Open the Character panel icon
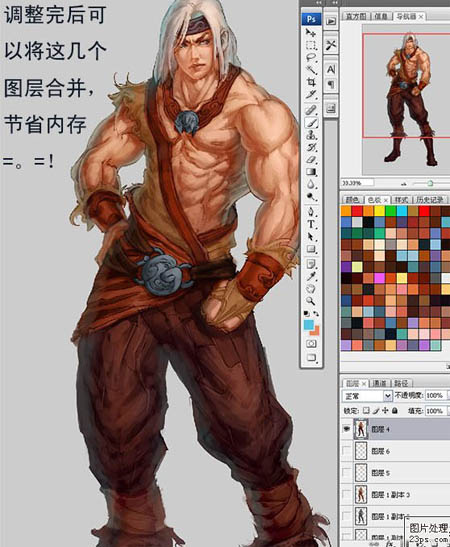Screen dimensions: 450x547 (x=331, y=69)
